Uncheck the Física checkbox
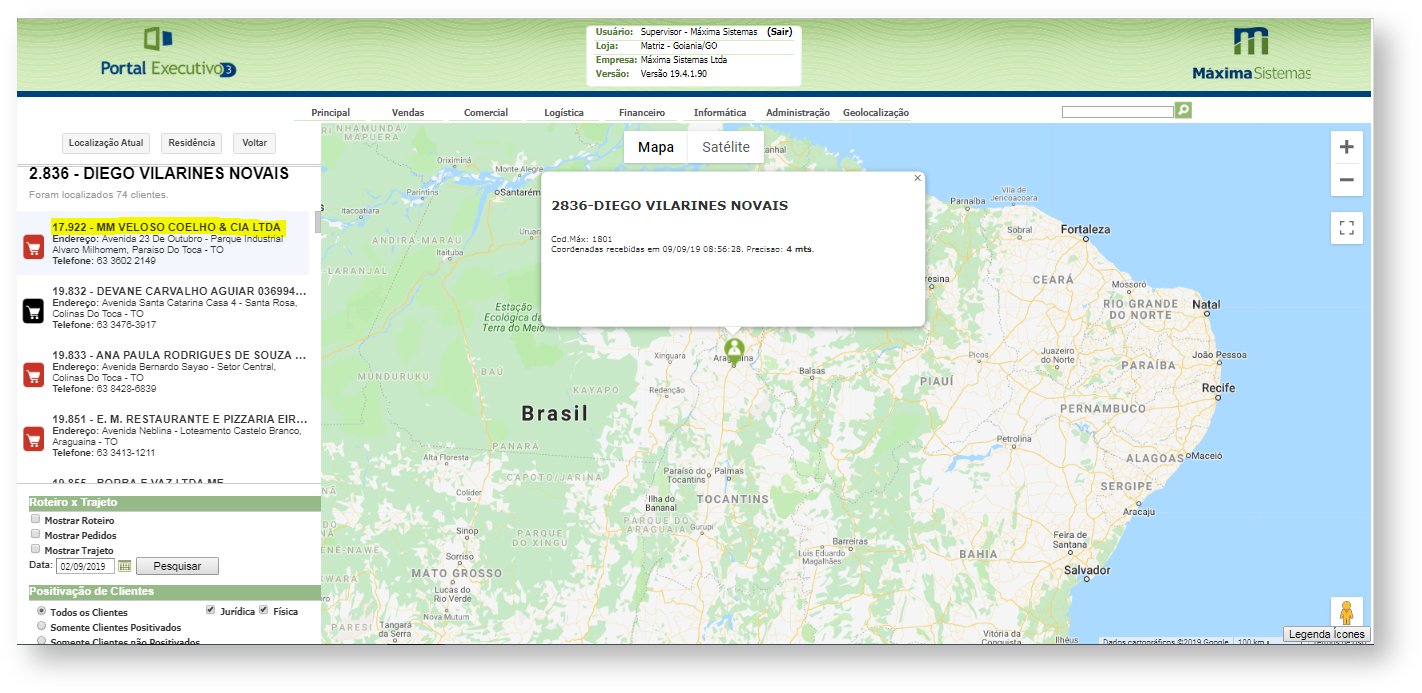Viewport: 1422px width, 693px height. (x=264, y=610)
